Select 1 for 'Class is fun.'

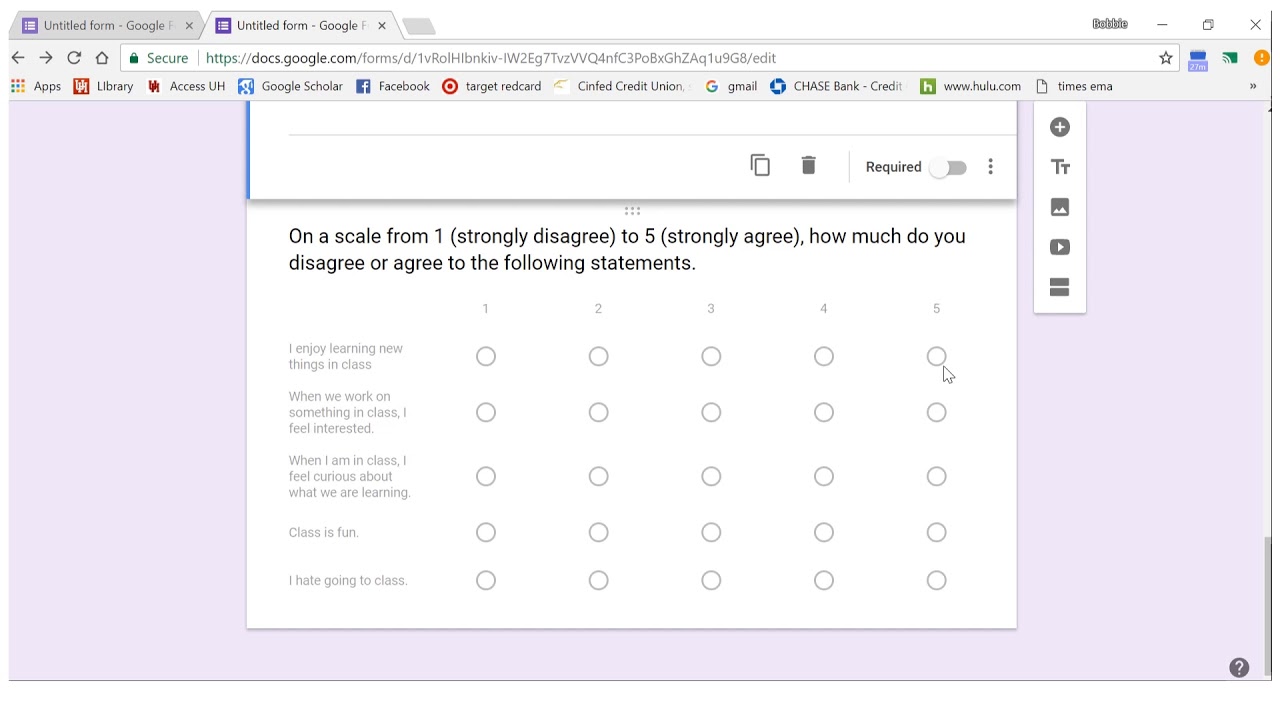click(x=486, y=532)
